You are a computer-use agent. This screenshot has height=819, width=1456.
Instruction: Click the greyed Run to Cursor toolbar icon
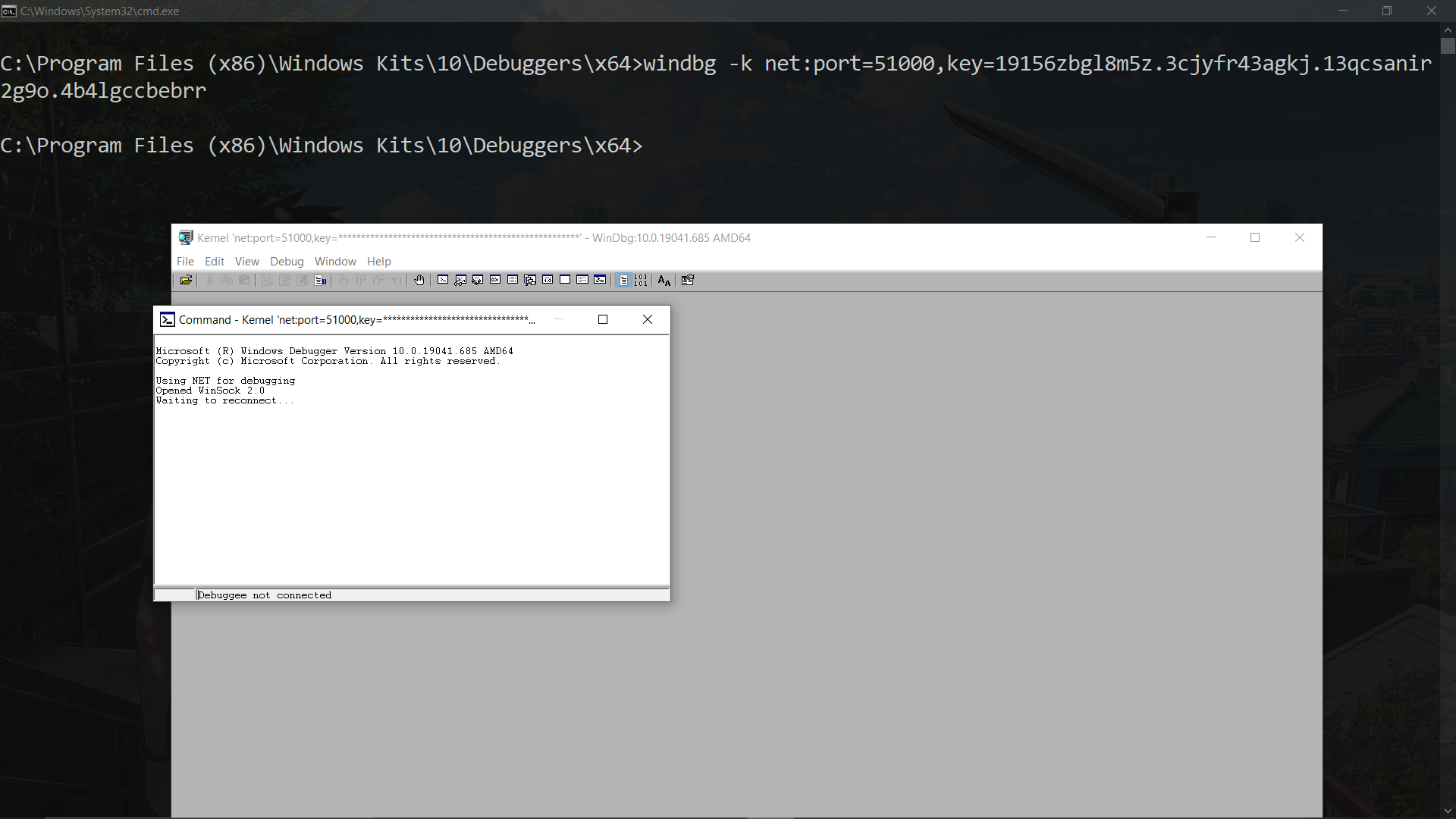(396, 281)
